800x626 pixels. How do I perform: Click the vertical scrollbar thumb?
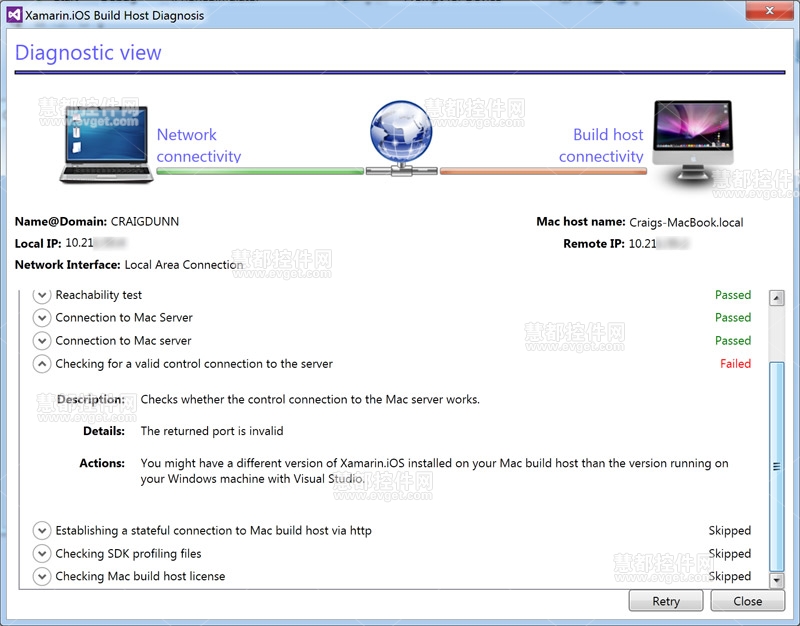tap(777, 466)
